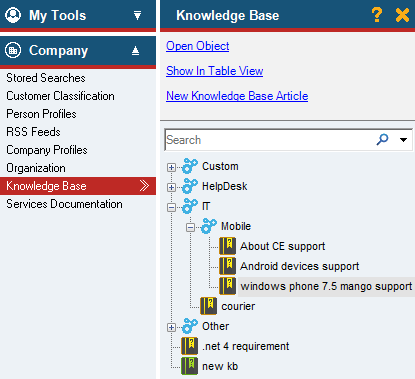This screenshot has width=415, height=379.
Task: Open Person Profiles
Action: click(x=41, y=114)
